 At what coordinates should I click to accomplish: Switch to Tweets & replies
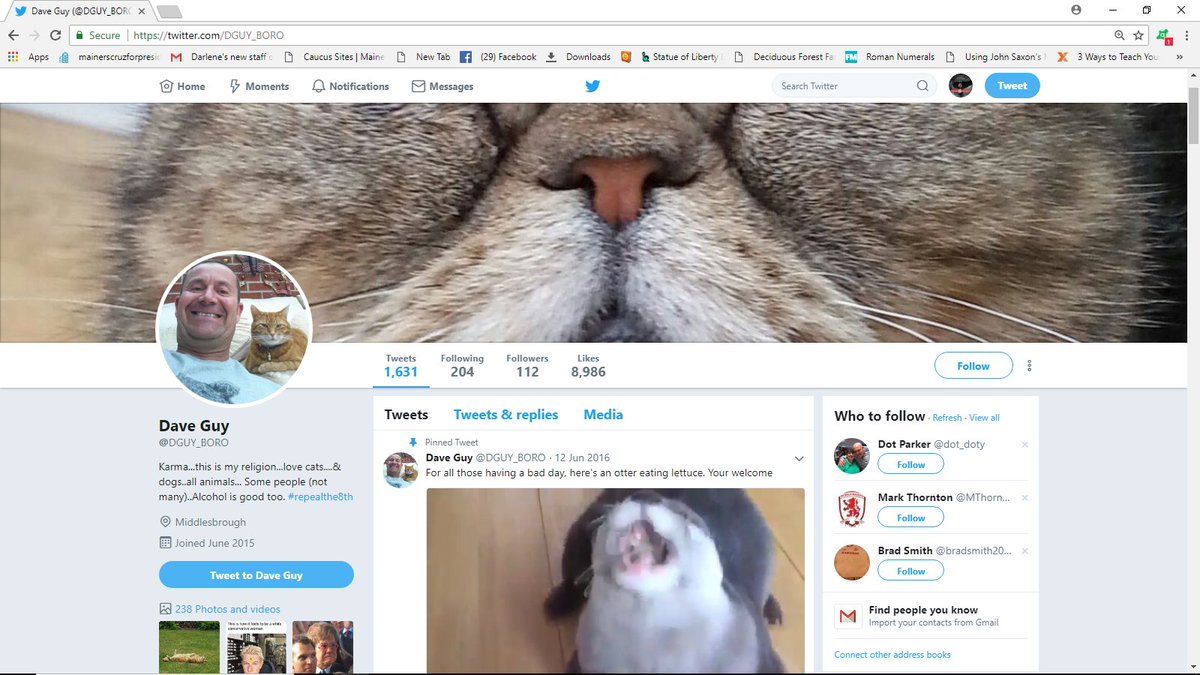coord(506,414)
